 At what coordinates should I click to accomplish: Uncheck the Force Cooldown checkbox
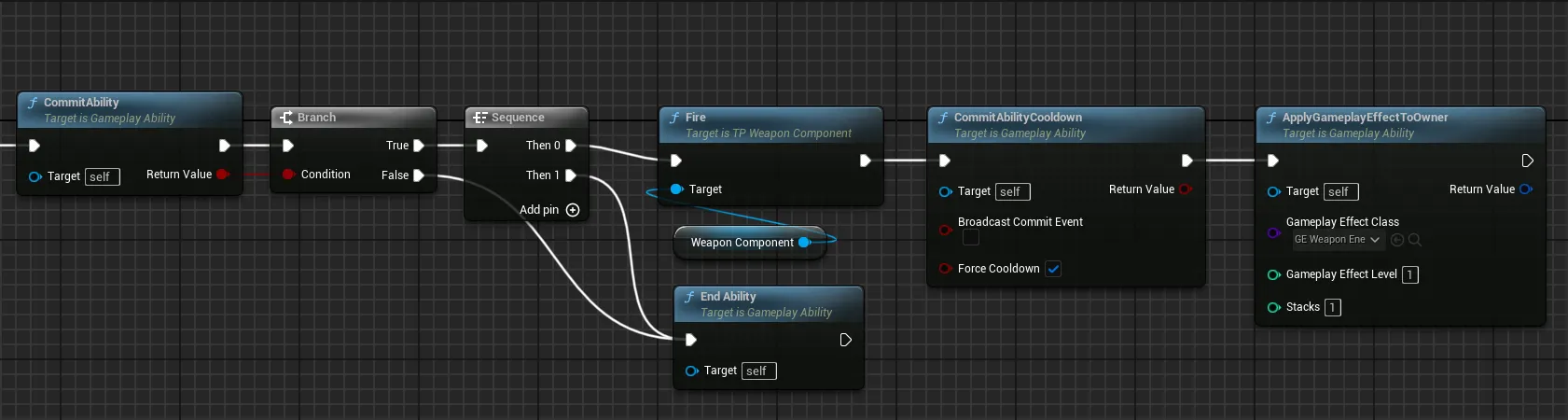(x=1053, y=269)
